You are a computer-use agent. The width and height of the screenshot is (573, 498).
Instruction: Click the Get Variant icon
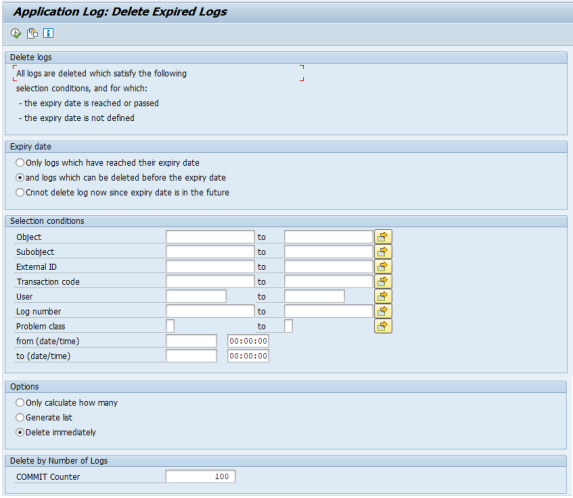tap(32, 33)
